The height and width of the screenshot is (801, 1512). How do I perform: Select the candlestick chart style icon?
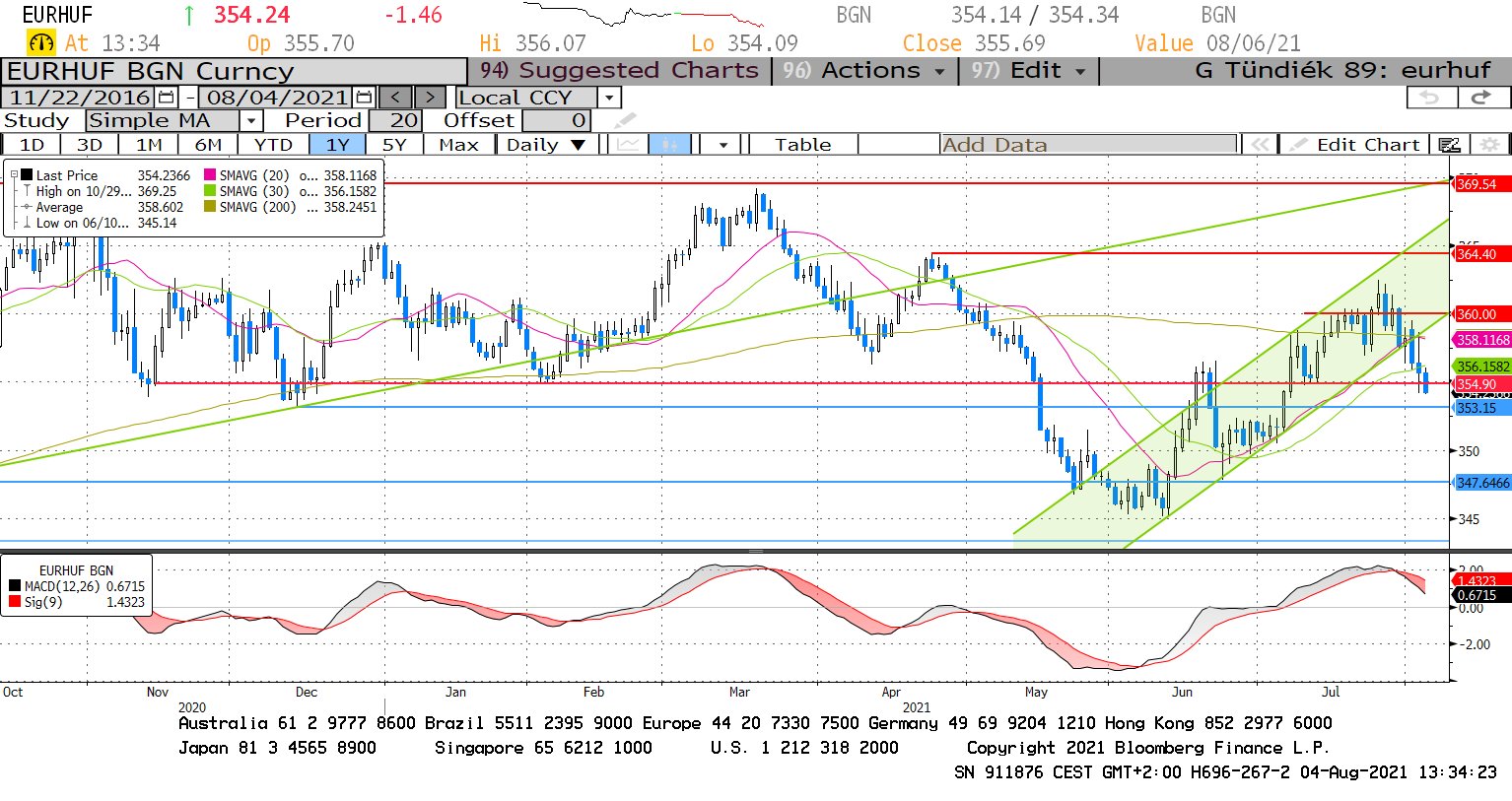670,145
